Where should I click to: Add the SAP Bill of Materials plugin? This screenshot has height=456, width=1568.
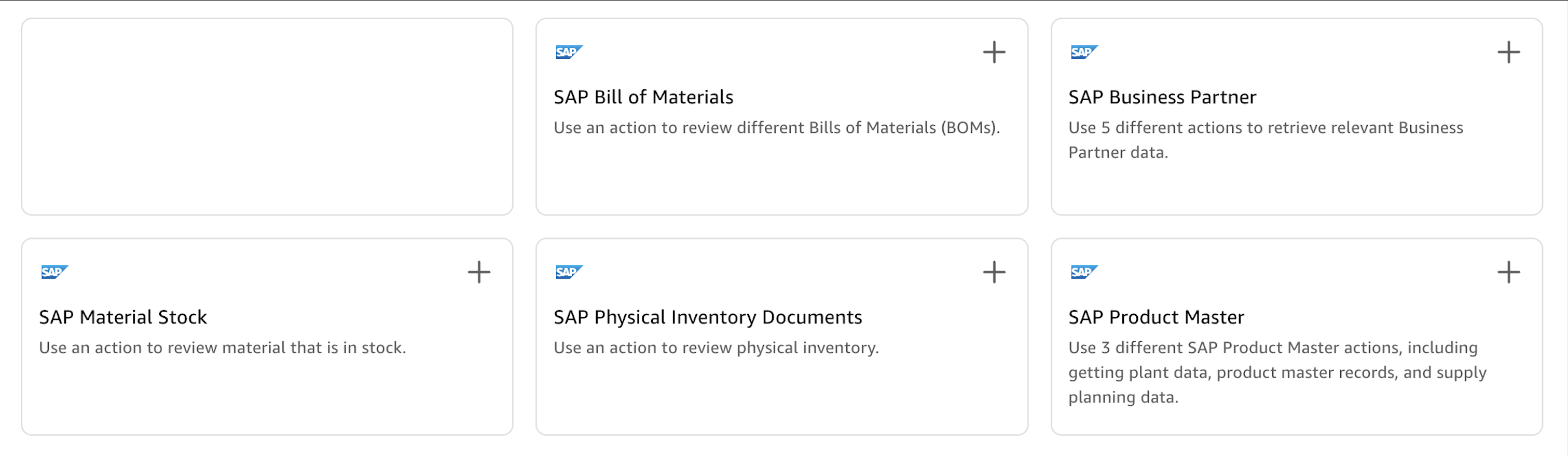click(x=994, y=52)
